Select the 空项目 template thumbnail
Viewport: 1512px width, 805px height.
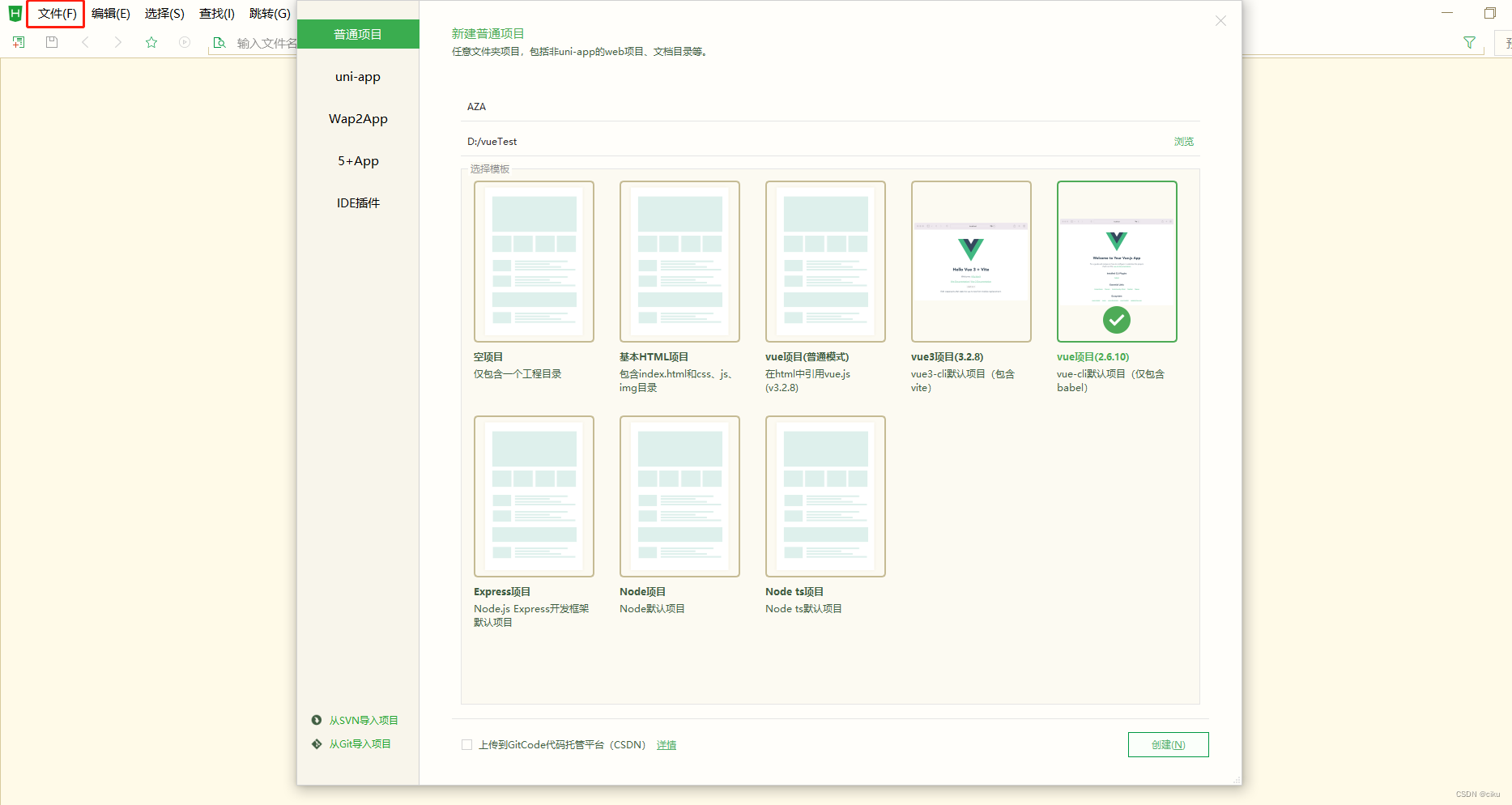(534, 262)
